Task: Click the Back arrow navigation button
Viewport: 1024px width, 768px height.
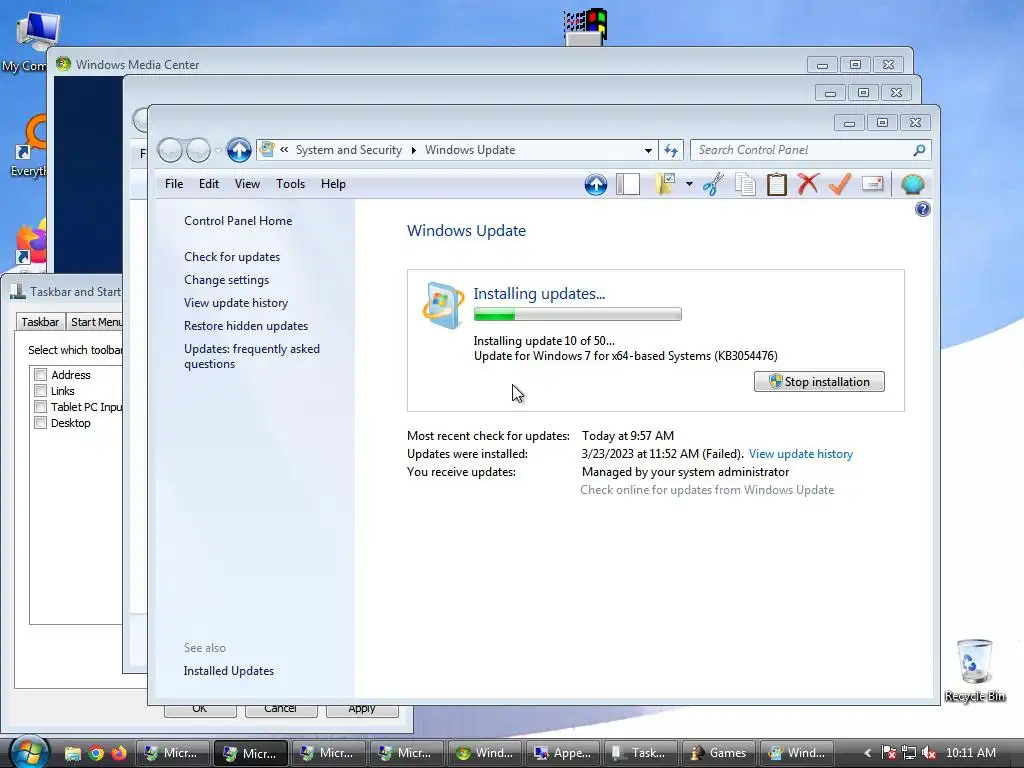Action: coord(170,150)
